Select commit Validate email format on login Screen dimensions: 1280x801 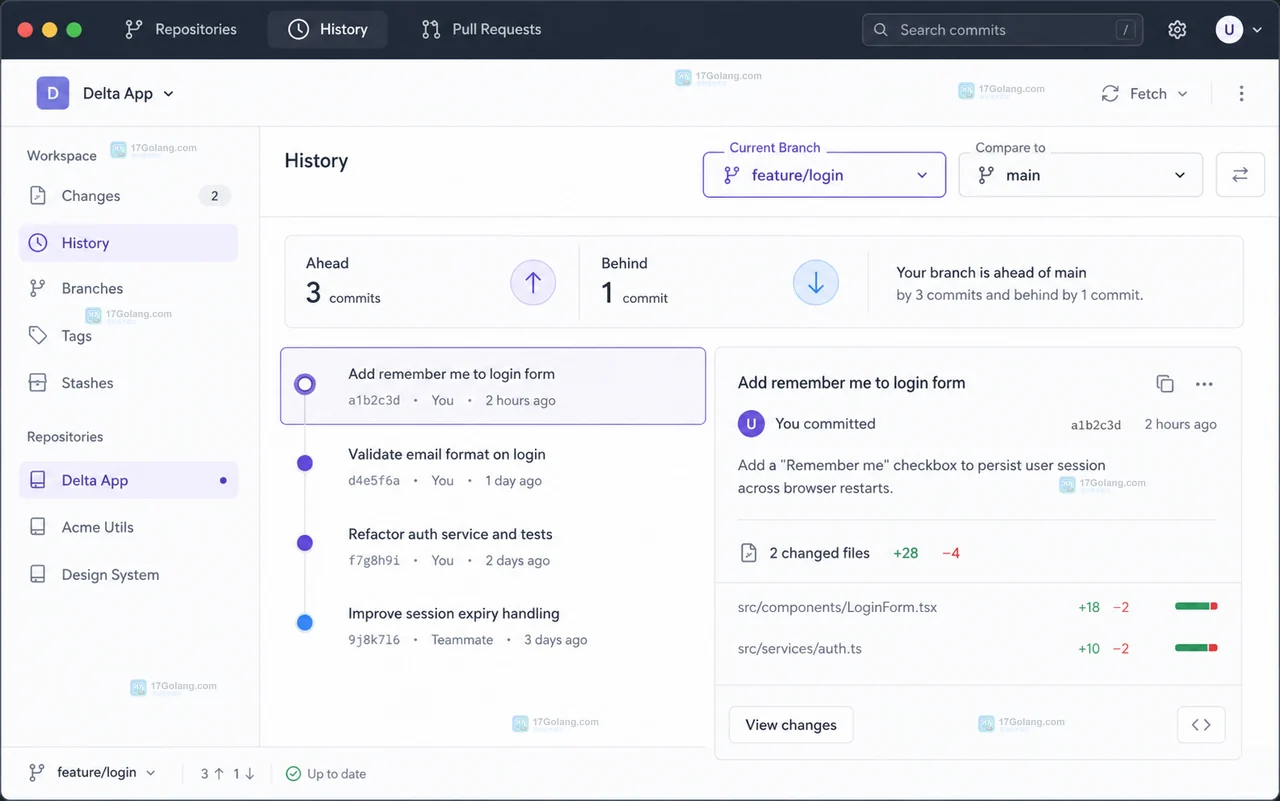pos(493,467)
